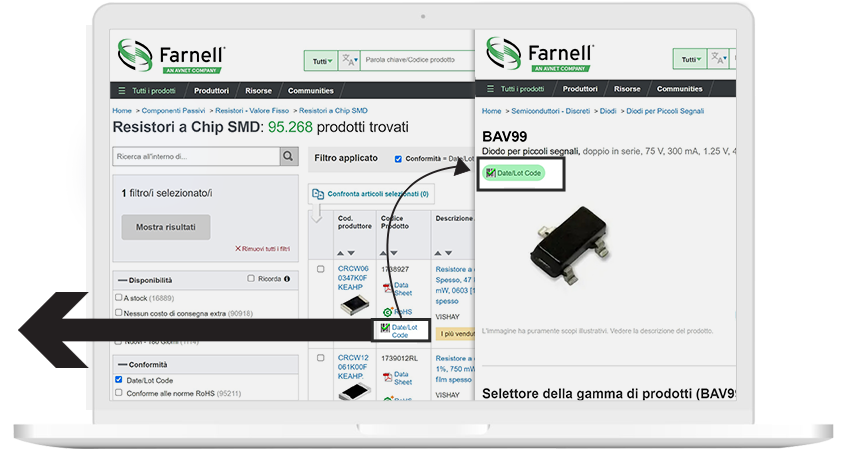850x454 pixels.
Task: Open Risorse menu in BAV99 window
Action: (x=627, y=89)
